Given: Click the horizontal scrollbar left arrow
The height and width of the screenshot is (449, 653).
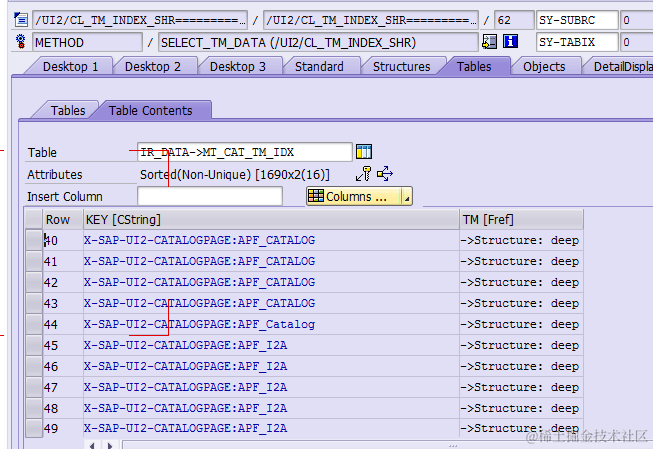Looking at the screenshot, I should point(92,445).
